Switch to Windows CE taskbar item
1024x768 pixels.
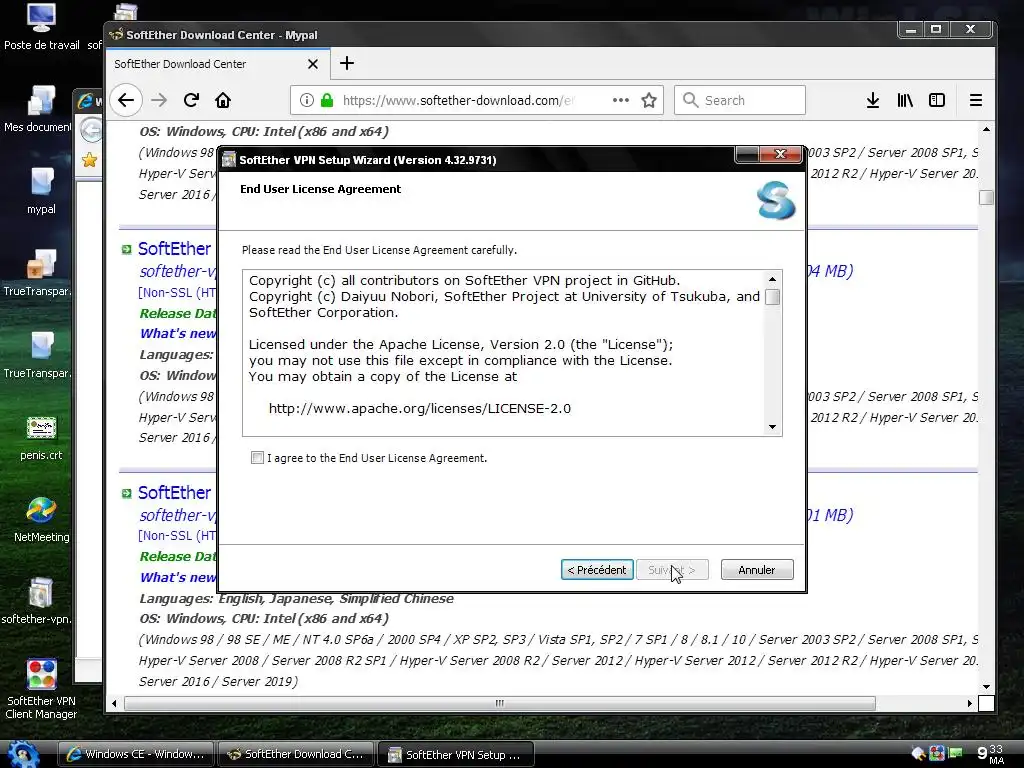pos(136,754)
